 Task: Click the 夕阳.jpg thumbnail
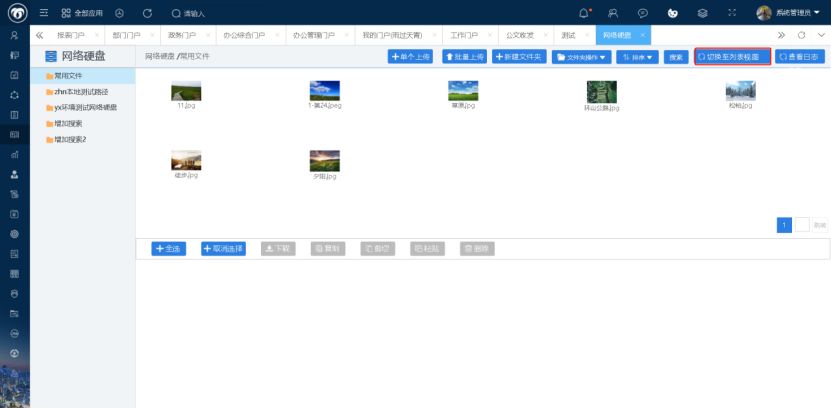[x=324, y=161]
